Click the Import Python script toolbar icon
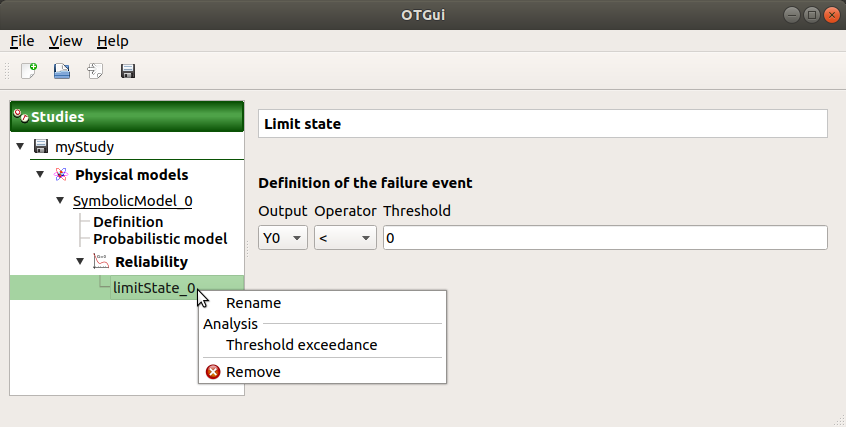This screenshot has height=427, width=846. click(95, 71)
